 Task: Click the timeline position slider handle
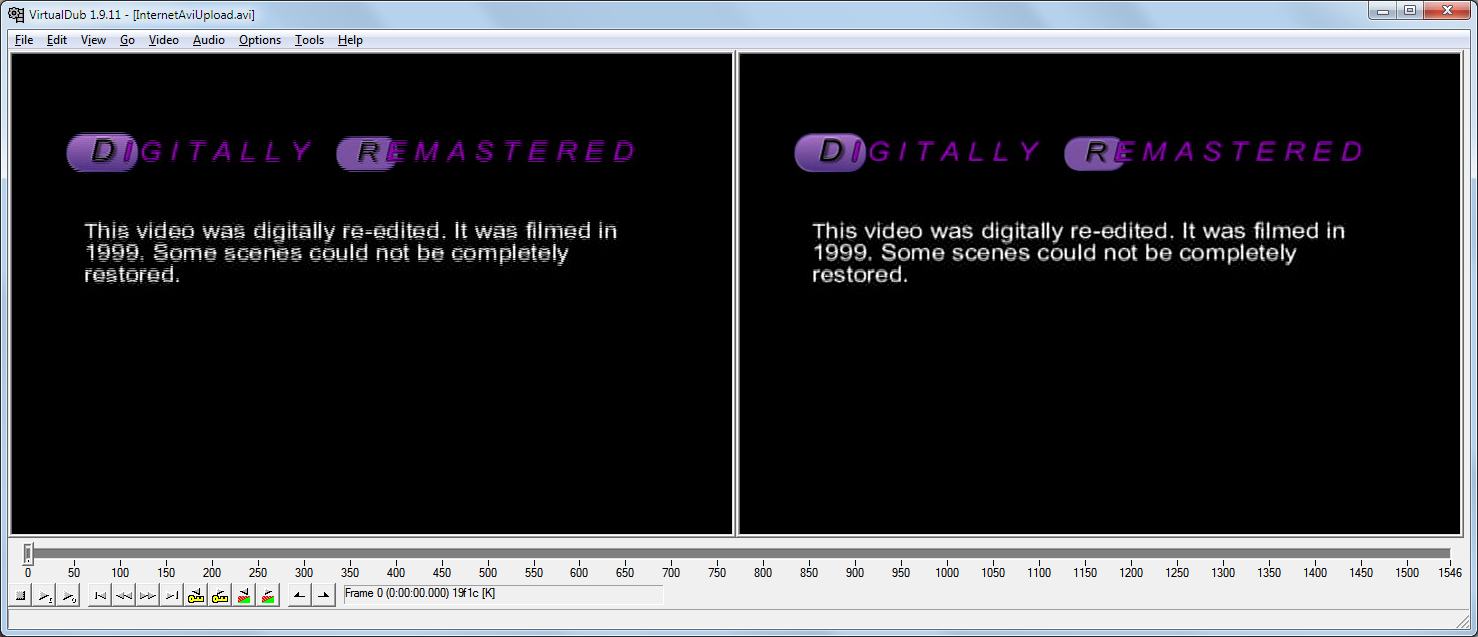click(x=28, y=553)
